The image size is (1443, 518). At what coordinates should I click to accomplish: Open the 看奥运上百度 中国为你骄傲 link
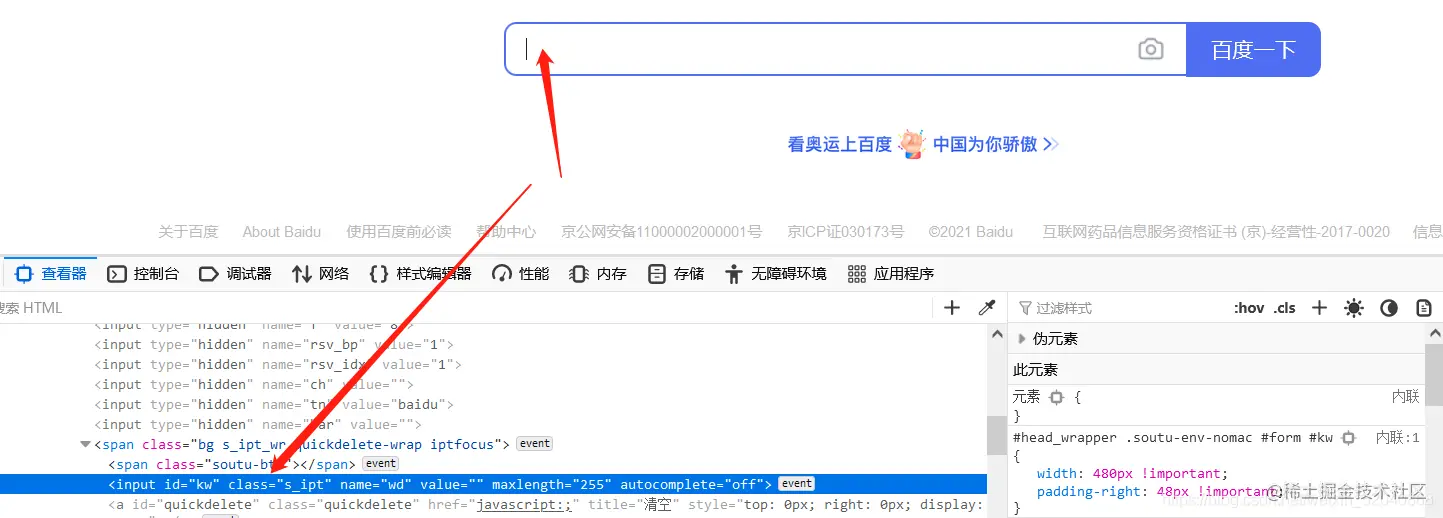click(x=923, y=144)
